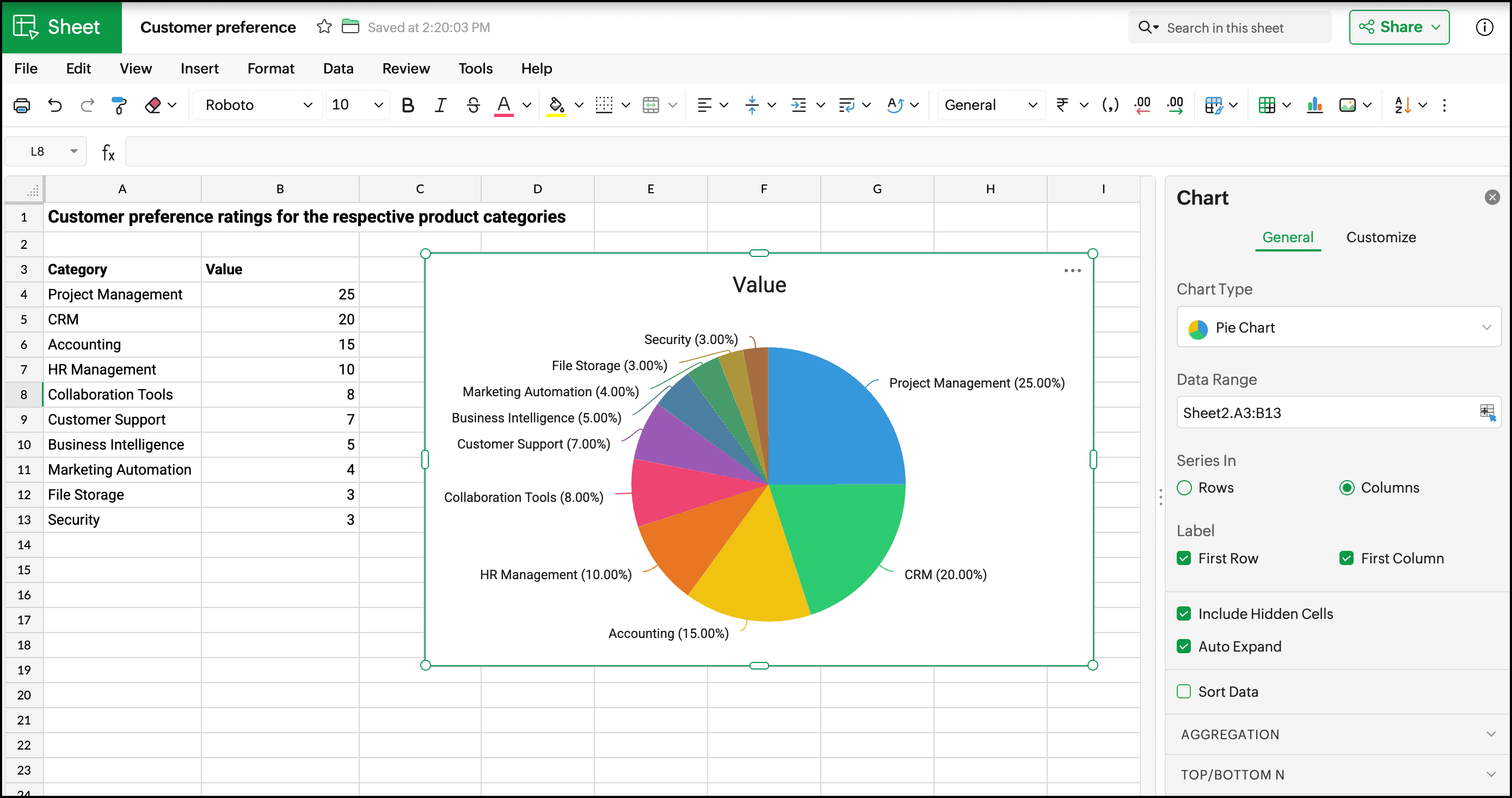Toggle strikethrough formatting

(473, 105)
